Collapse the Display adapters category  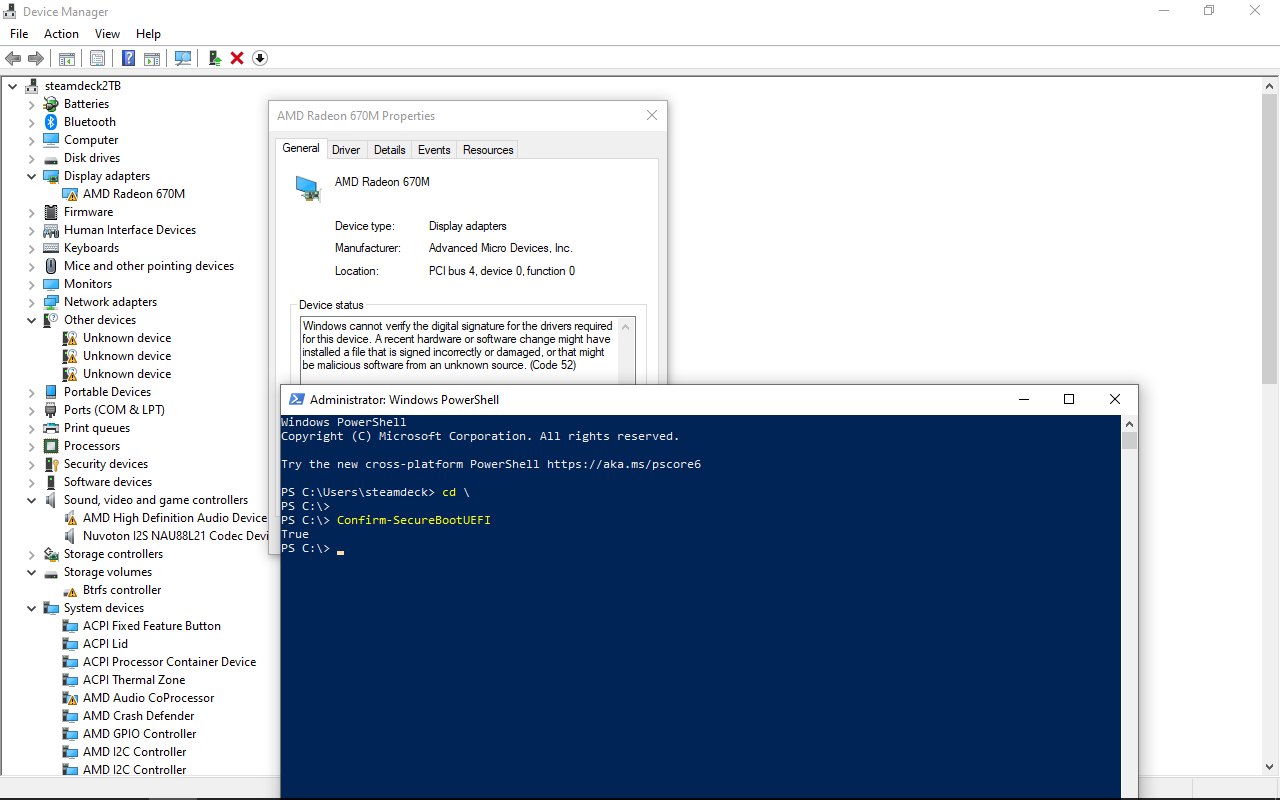pos(32,176)
